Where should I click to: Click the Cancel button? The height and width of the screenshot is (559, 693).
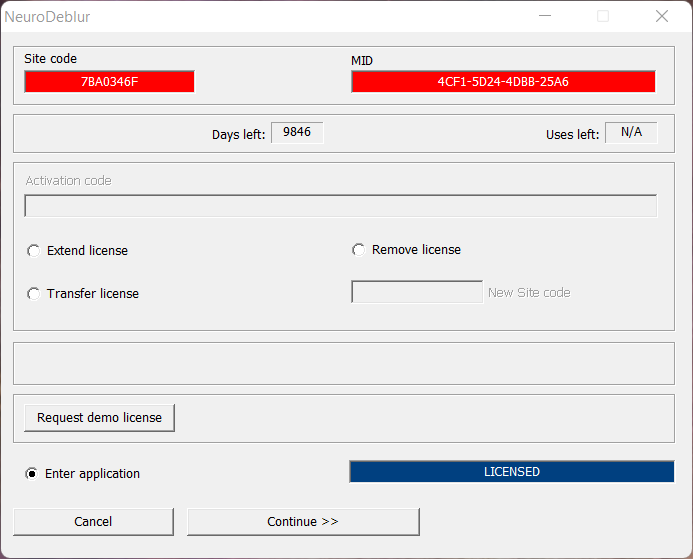click(93, 522)
